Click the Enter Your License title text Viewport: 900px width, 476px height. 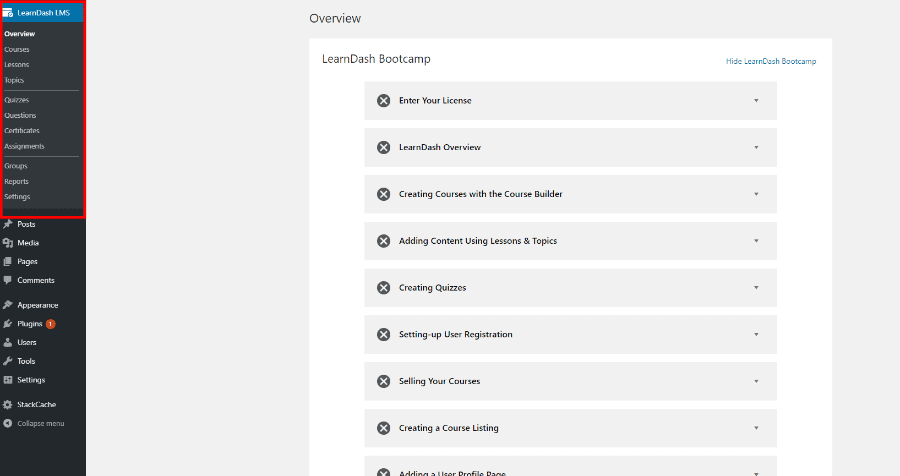coord(435,100)
